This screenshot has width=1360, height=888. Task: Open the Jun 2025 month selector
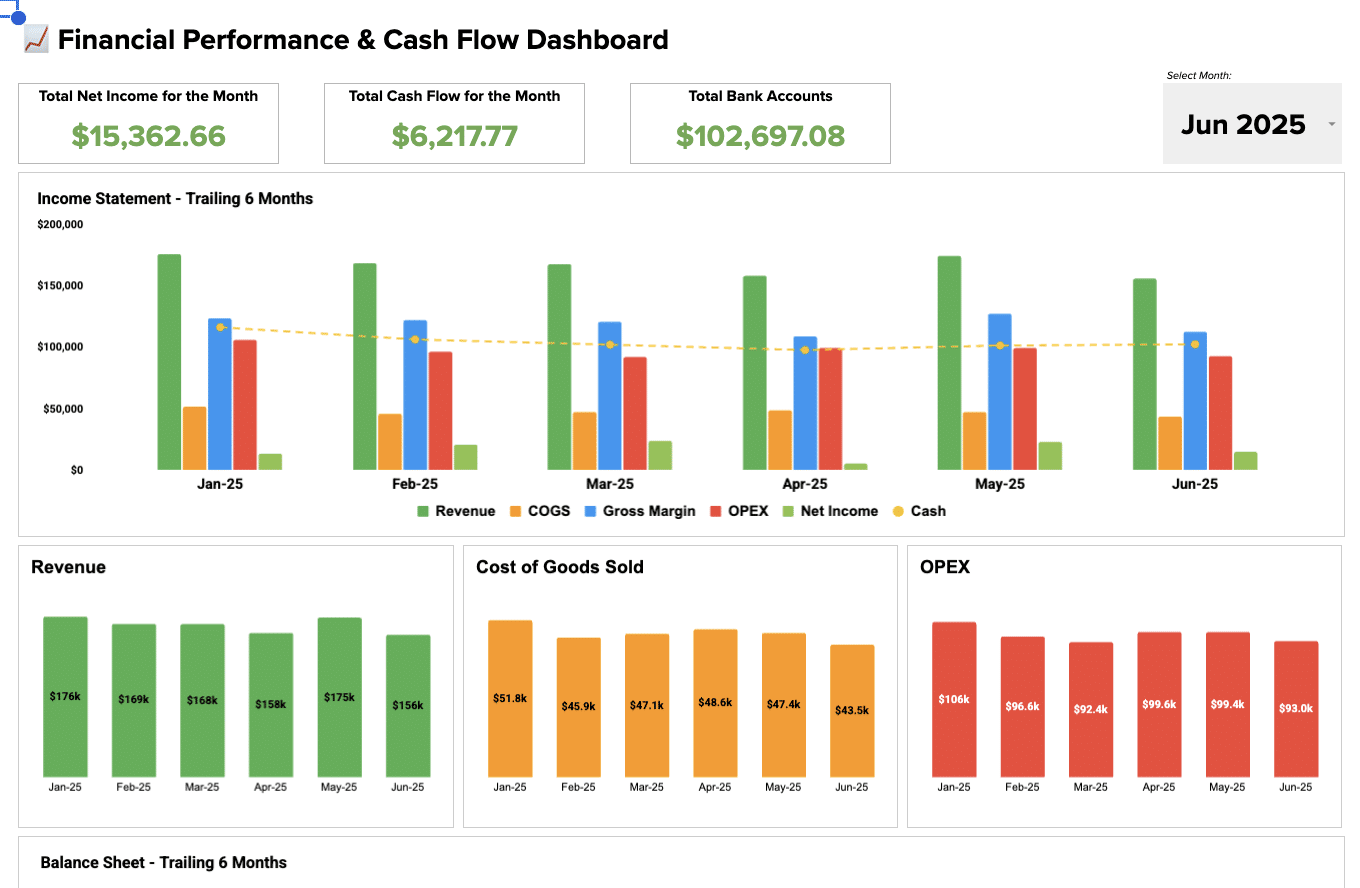pos(1245,124)
